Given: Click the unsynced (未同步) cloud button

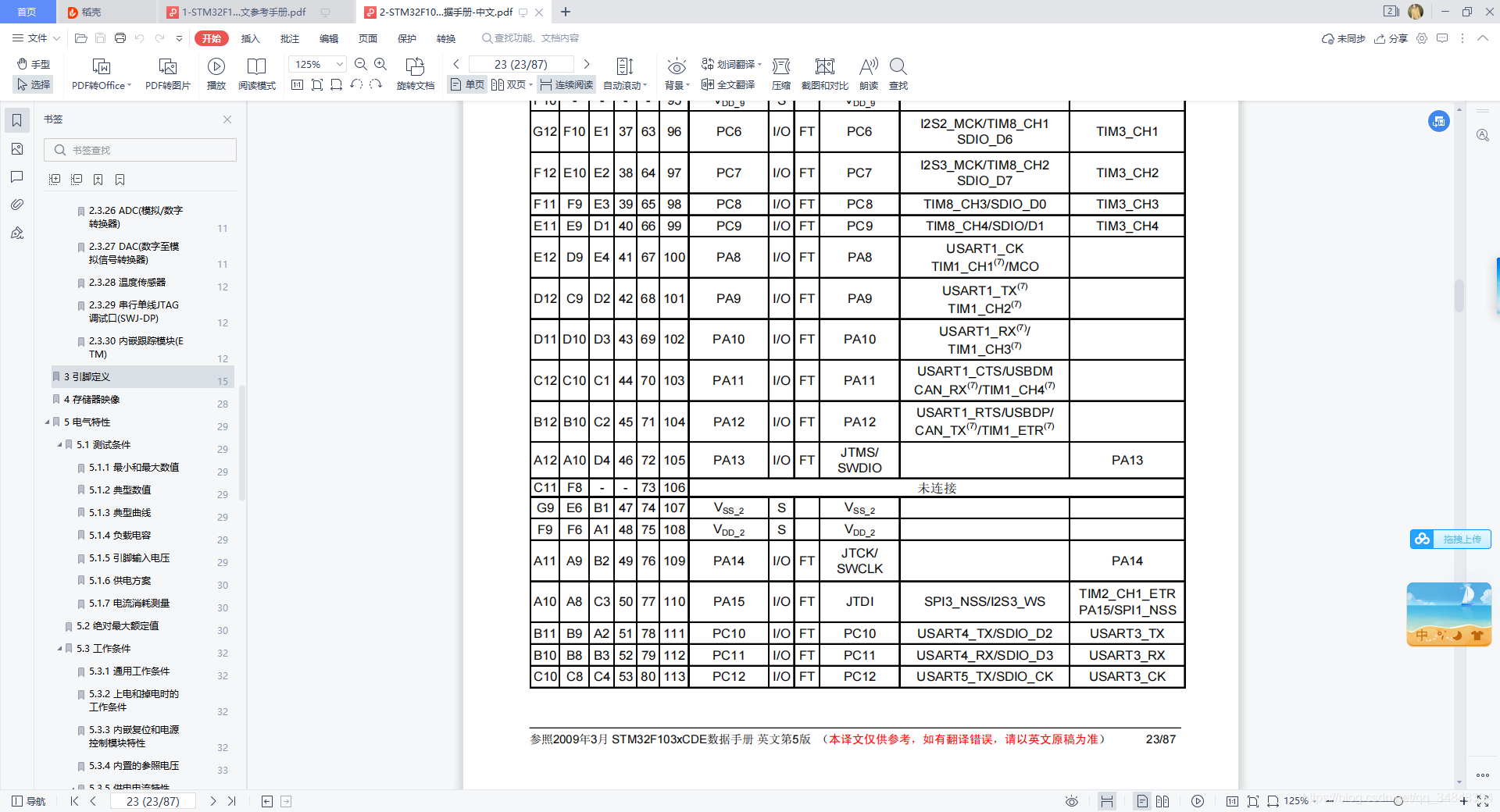Looking at the screenshot, I should (1343, 38).
